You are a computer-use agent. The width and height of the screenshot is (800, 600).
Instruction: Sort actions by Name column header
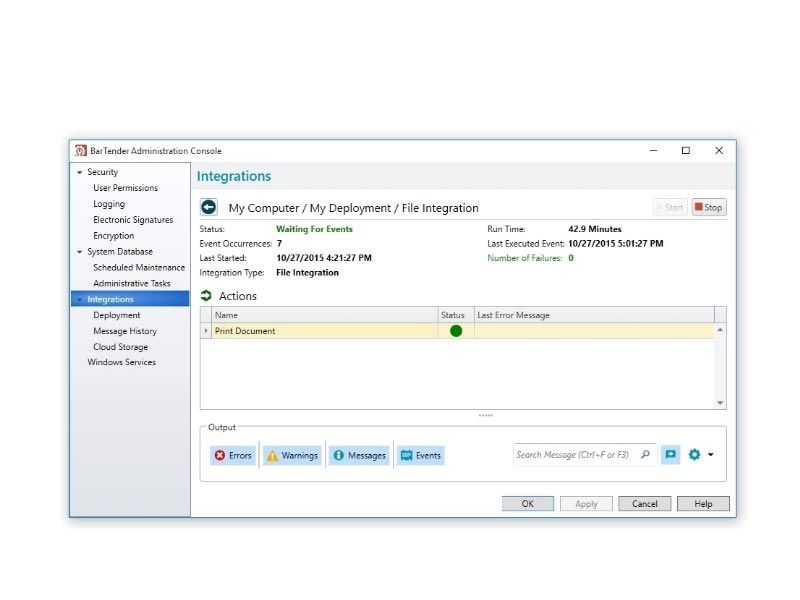coord(325,315)
